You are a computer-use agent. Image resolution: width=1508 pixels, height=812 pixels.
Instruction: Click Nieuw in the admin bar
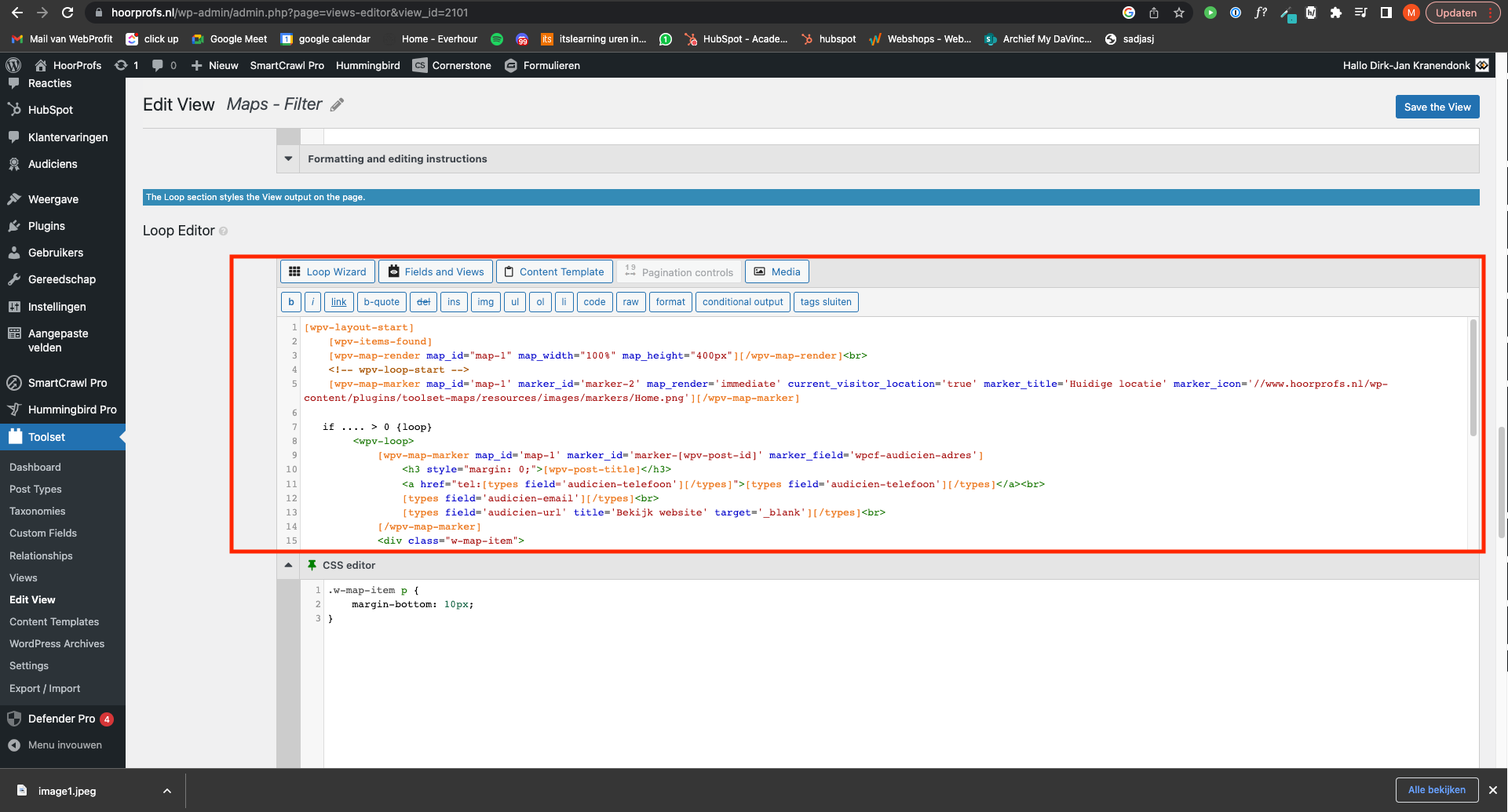click(215, 65)
